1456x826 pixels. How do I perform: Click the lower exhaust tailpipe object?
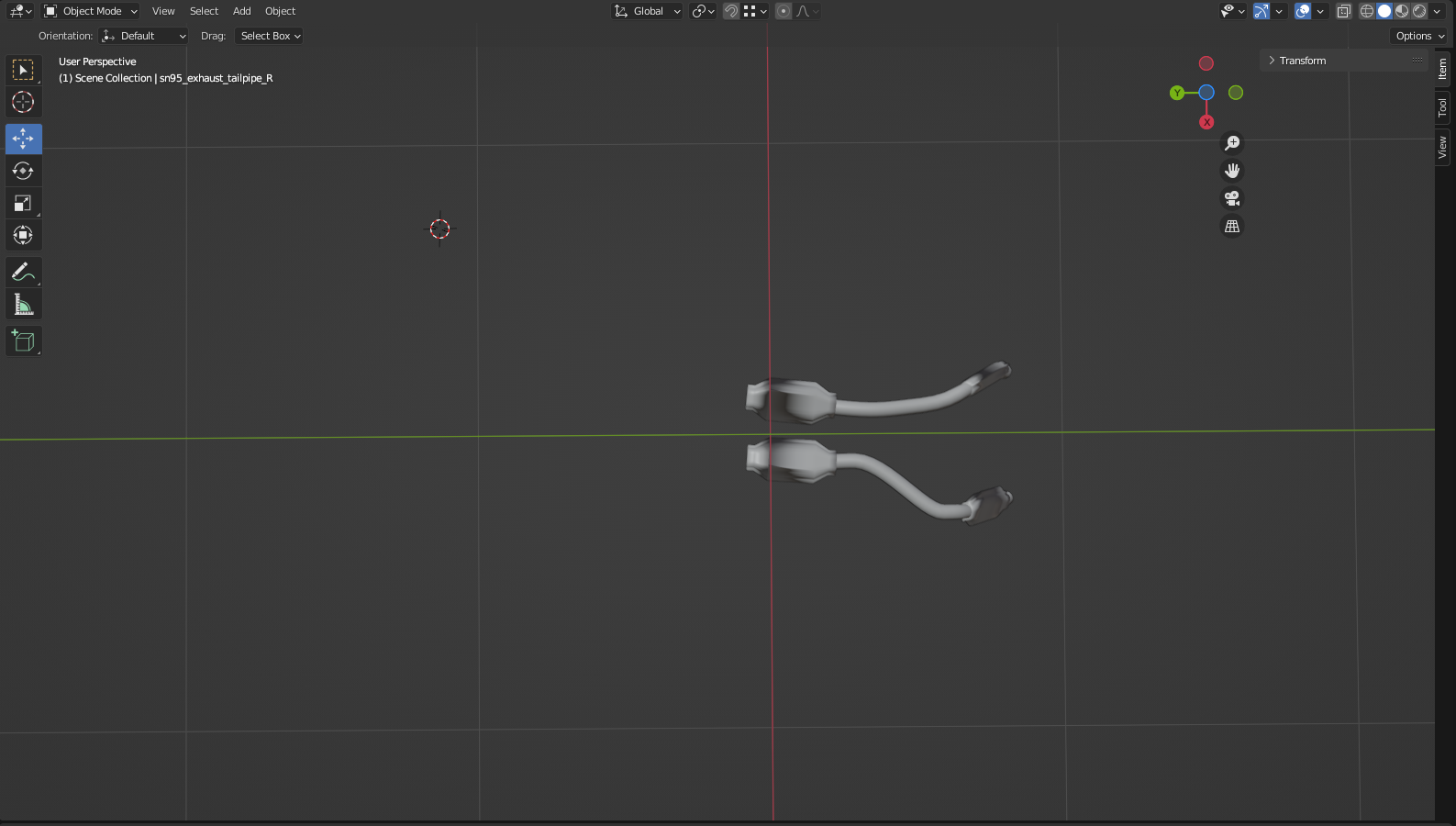(879, 480)
